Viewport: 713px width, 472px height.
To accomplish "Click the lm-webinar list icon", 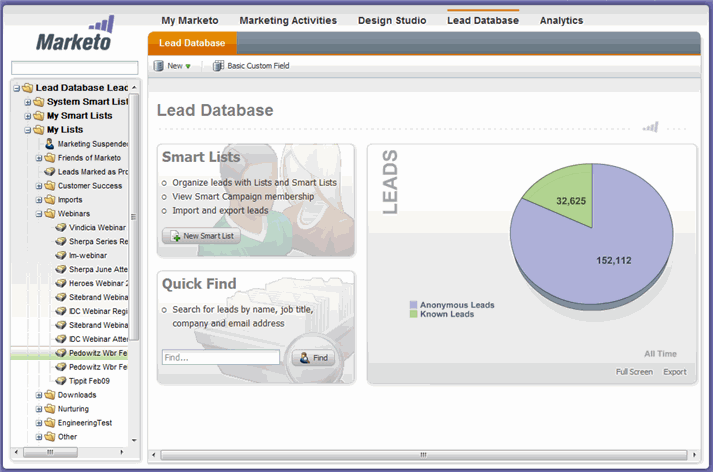I will point(60,256).
